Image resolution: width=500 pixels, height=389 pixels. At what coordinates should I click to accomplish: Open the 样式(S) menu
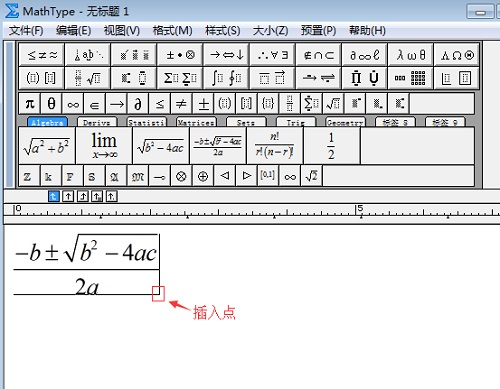(x=223, y=31)
